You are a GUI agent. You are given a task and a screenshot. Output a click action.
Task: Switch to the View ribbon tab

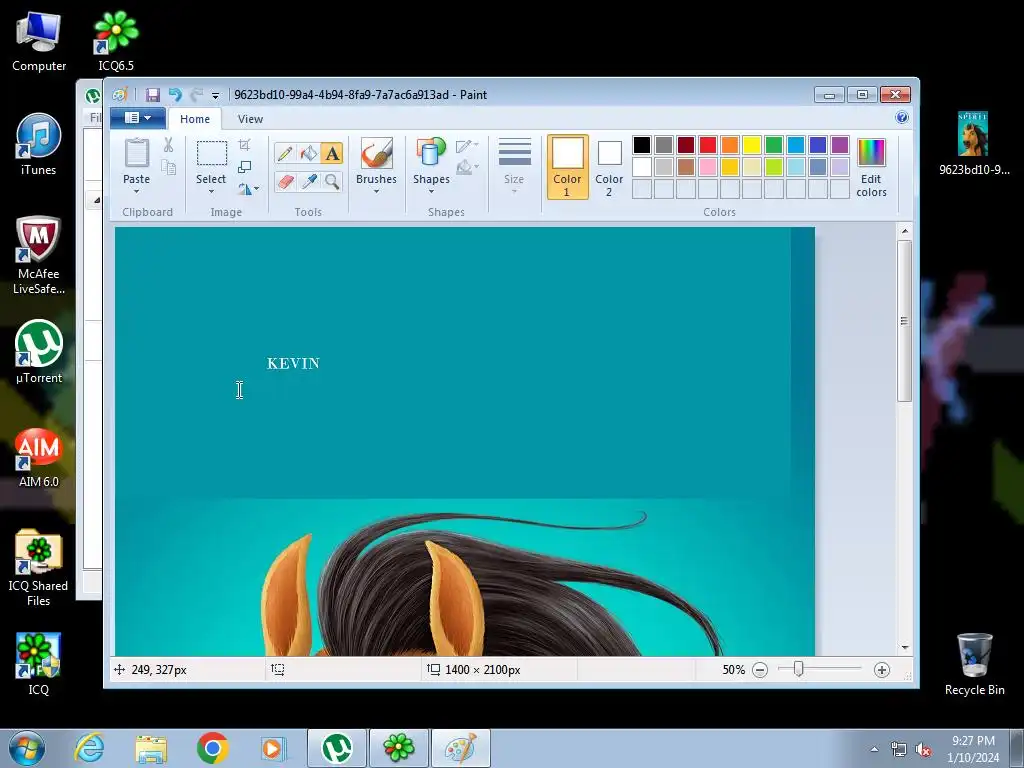coord(250,119)
